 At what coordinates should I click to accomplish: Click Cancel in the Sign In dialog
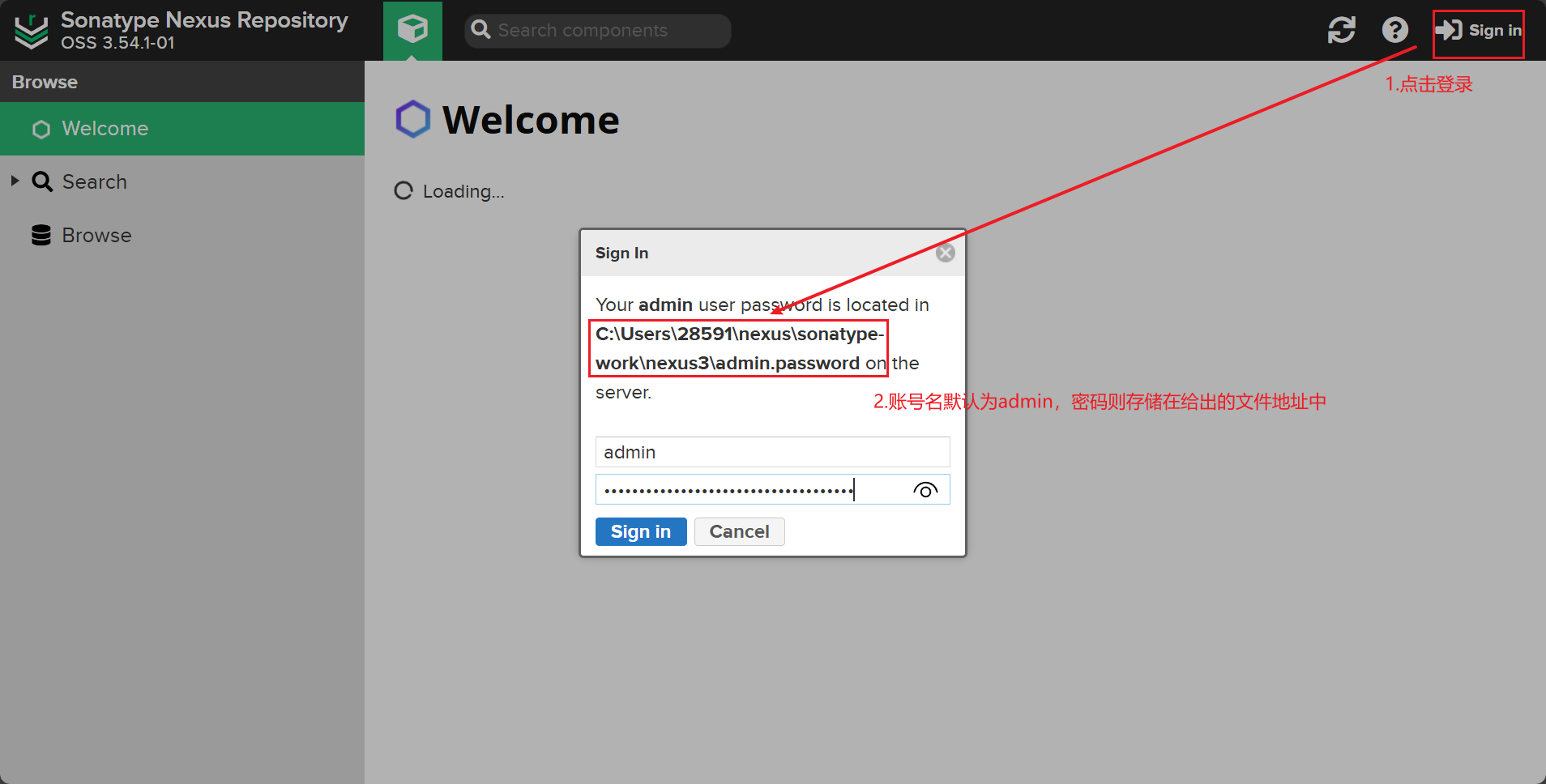click(739, 531)
